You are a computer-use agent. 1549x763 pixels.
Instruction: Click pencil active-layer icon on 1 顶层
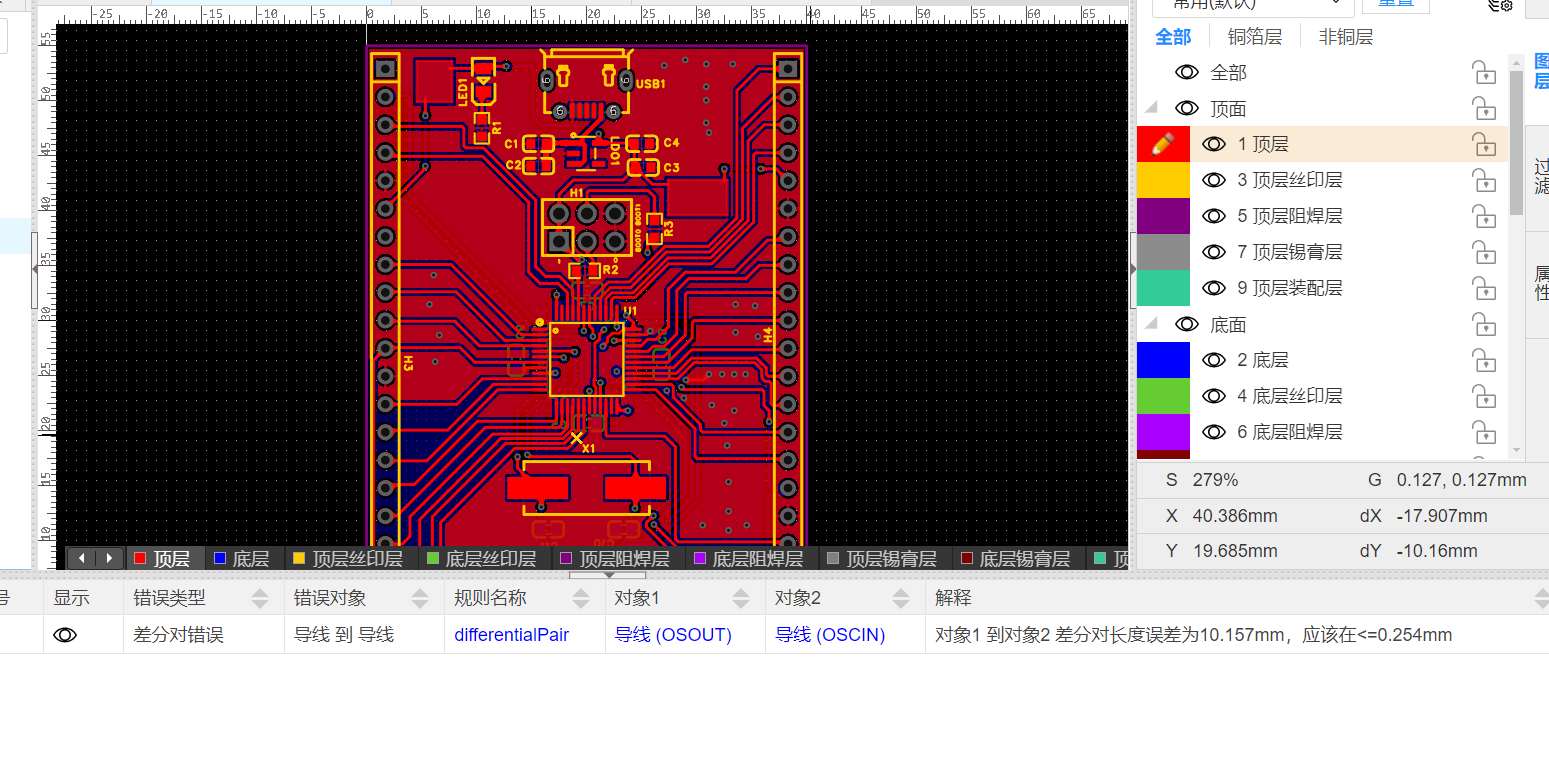coord(1163,144)
